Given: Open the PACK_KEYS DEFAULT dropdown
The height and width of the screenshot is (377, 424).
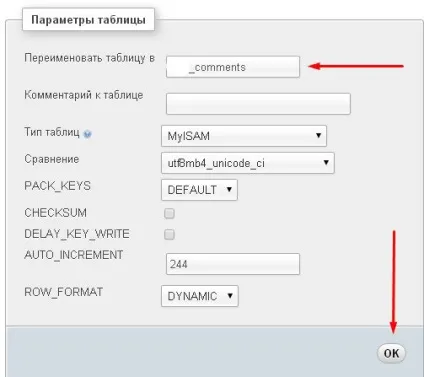Looking at the screenshot, I should 199,190.
